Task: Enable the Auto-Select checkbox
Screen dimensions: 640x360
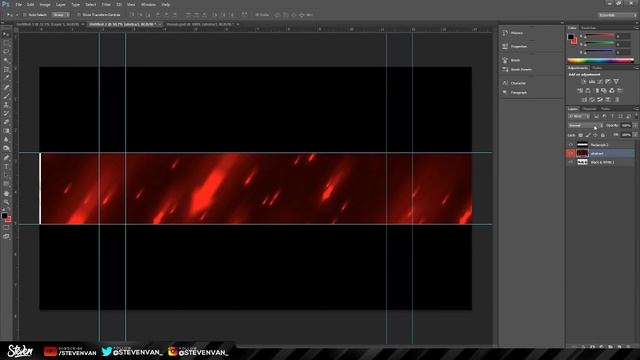Action: pos(25,15)
